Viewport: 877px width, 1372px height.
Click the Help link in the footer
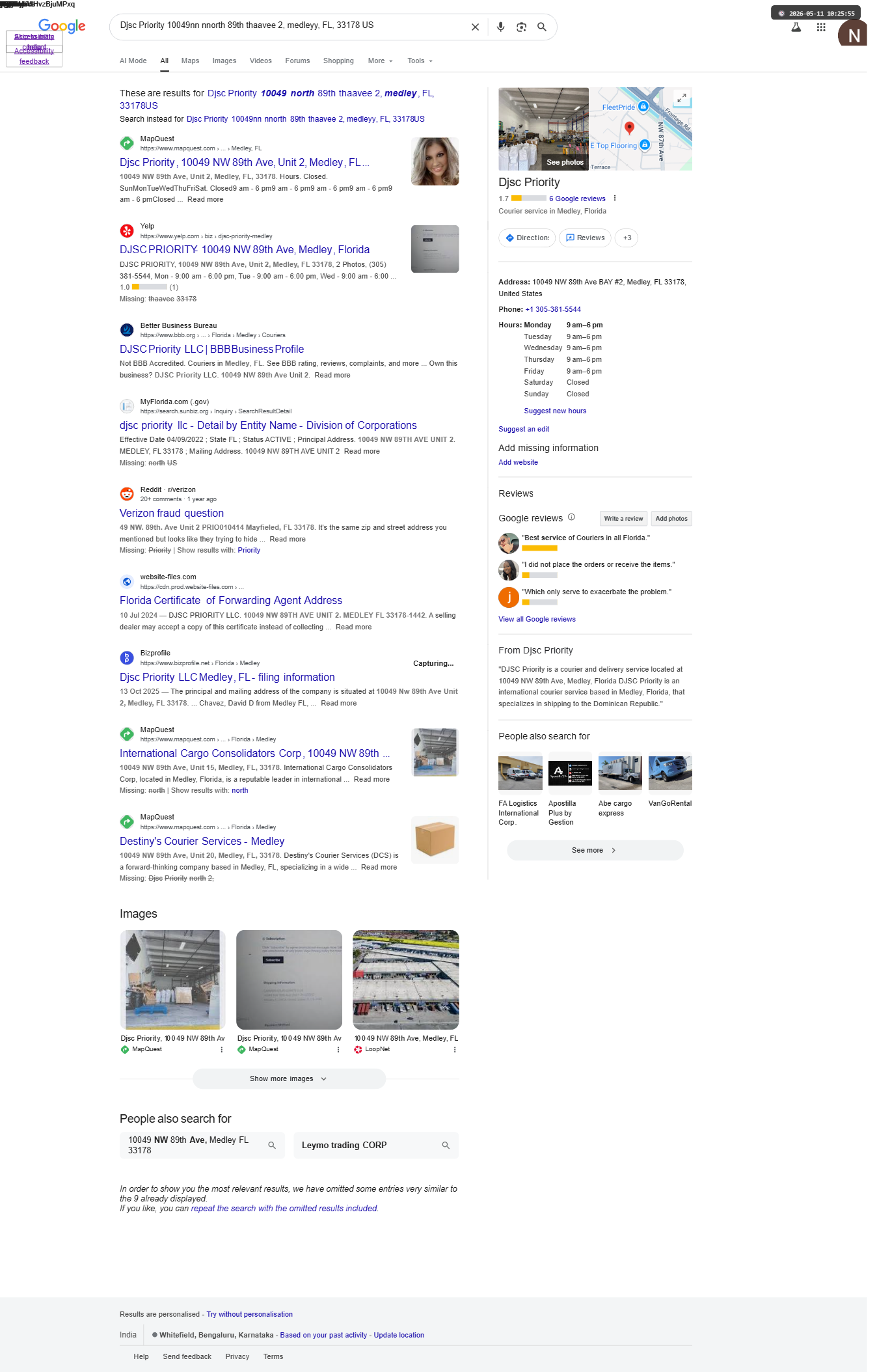tap(141, 1357)
